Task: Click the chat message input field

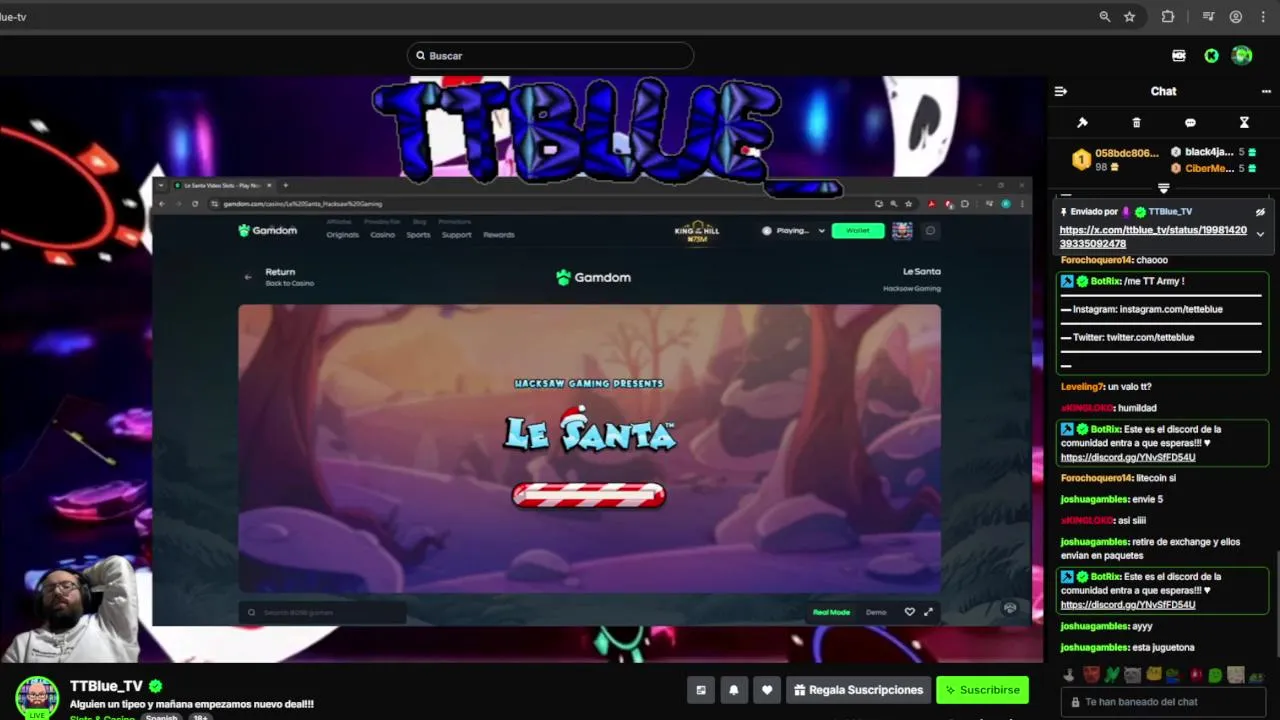Action: point(1162,702)
